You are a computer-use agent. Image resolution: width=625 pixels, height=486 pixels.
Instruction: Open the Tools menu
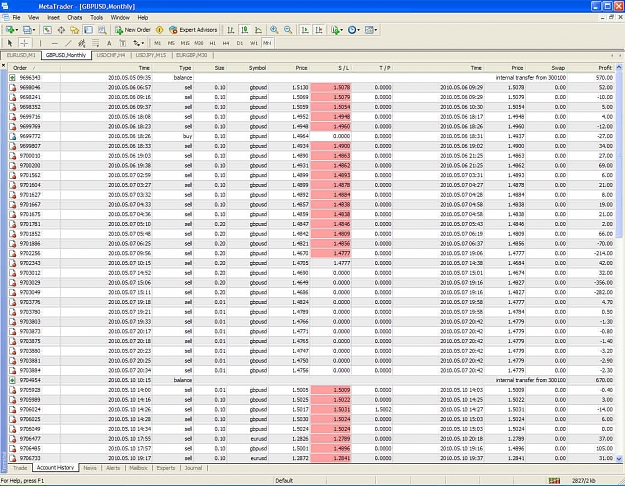(96, 18)
